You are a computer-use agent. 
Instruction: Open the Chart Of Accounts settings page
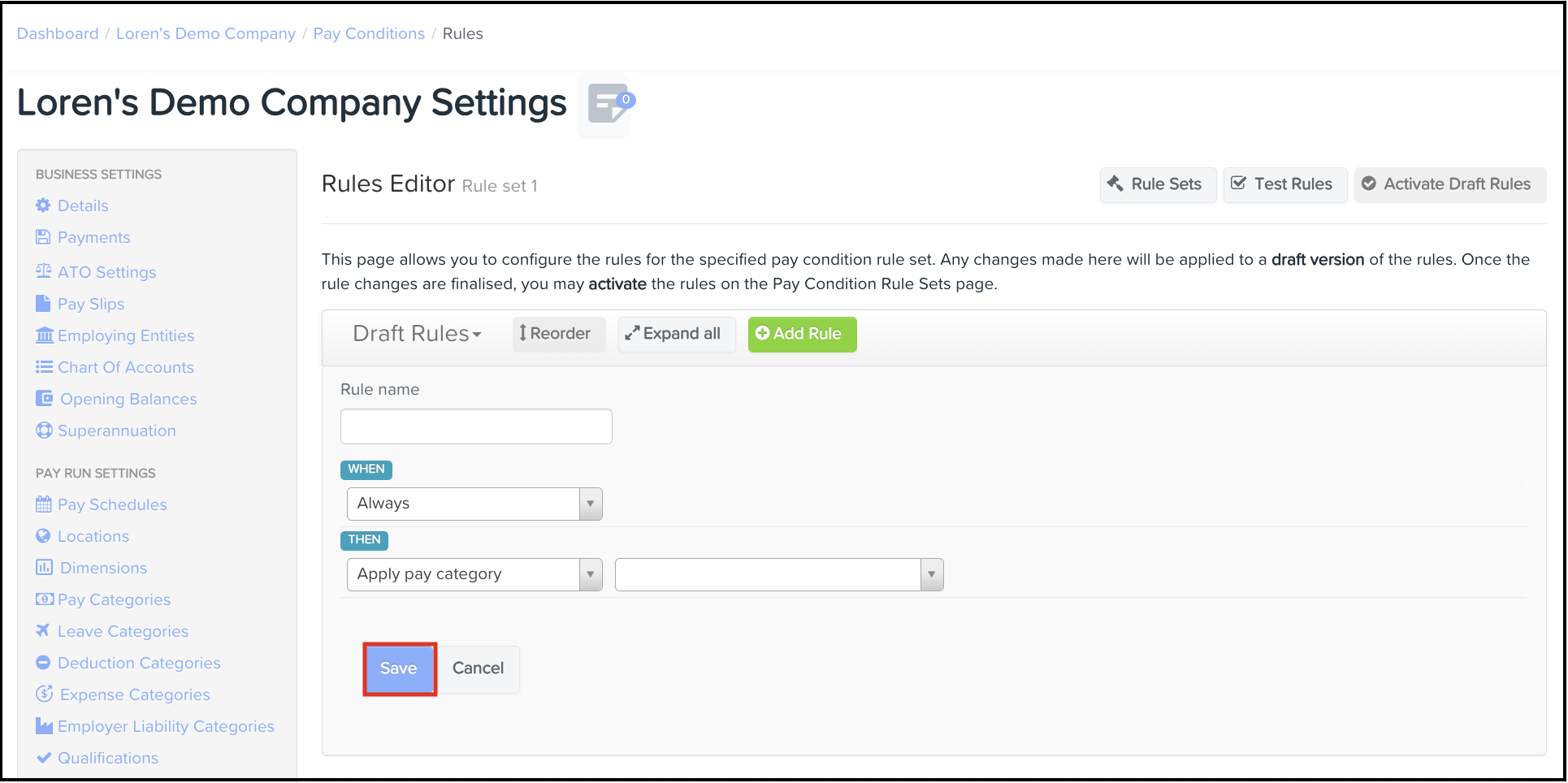pyautogui.click(x=125, y=367)
